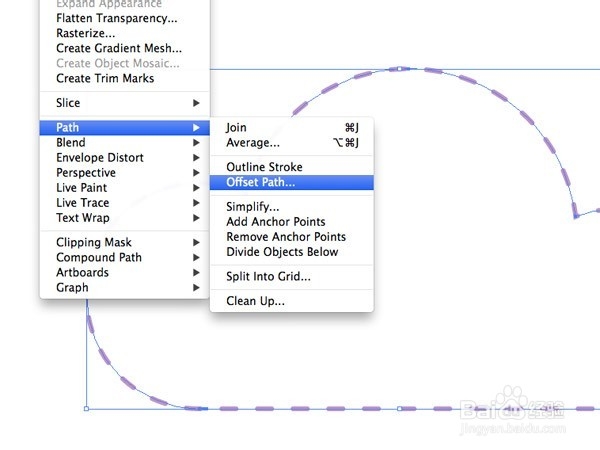
Task: Choose Join from Path submenu
Action: click(292, 127)
